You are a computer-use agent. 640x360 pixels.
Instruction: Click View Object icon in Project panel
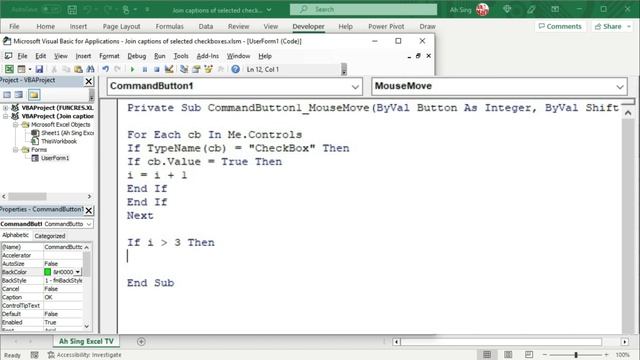(19, 95)
